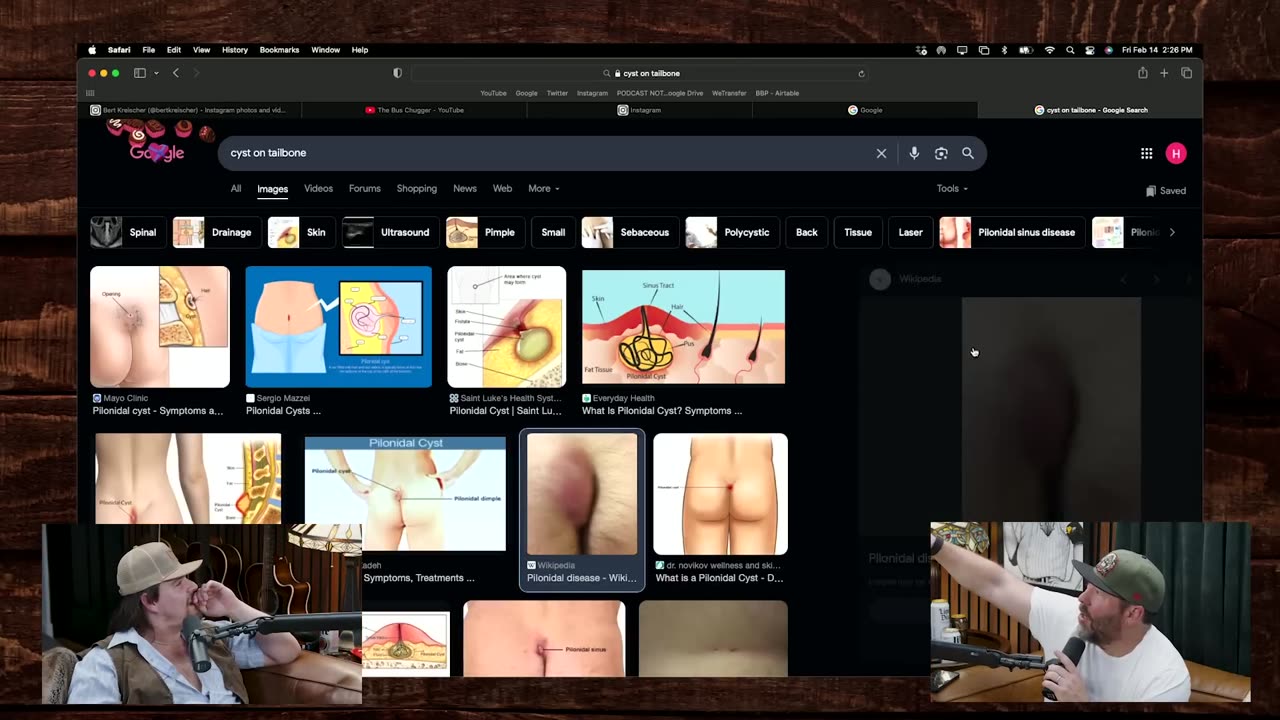Open a new tab with the plus icon
Screen dimensions: 1280x720
[1164, 73]
